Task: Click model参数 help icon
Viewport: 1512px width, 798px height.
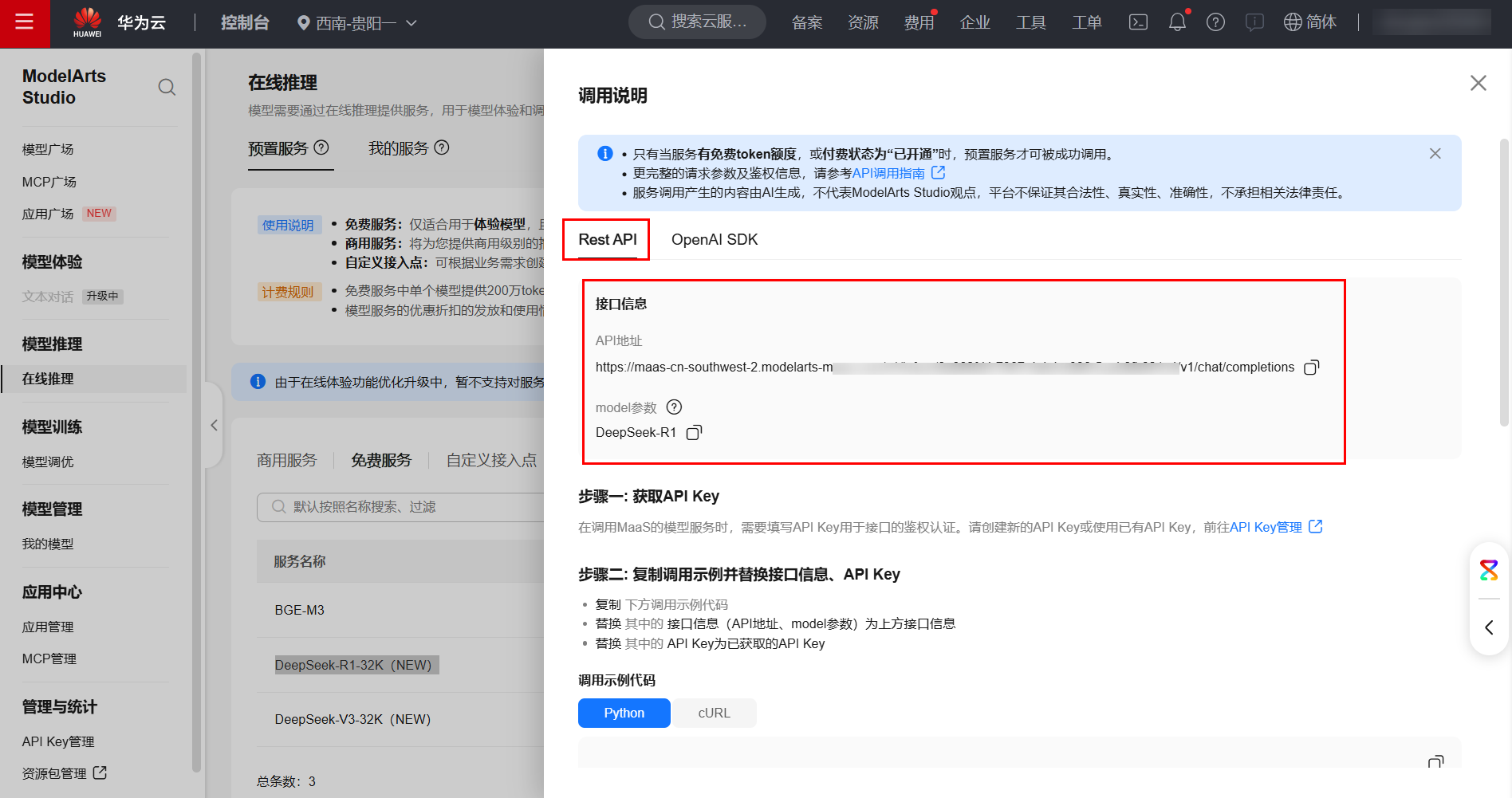Action: 674,407
